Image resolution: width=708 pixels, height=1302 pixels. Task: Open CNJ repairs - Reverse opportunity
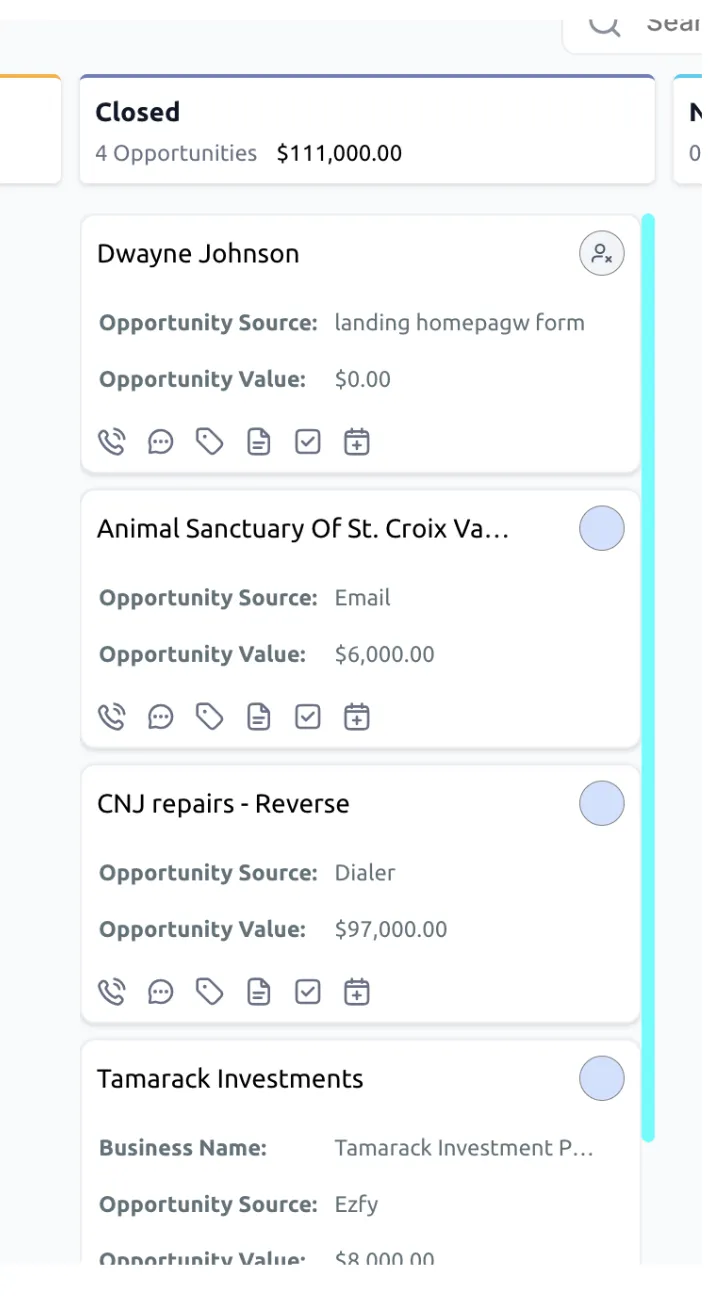(223, 804)
